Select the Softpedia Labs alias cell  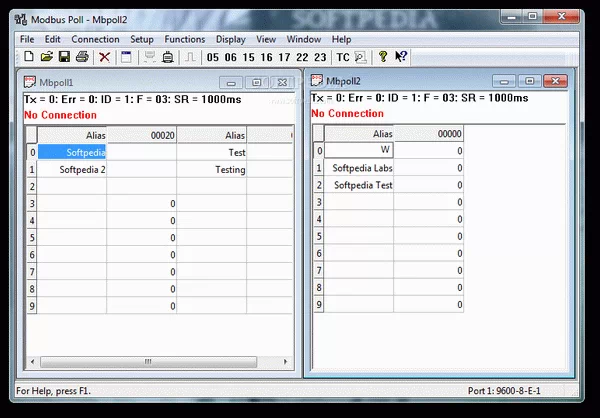(x=359, y=168)
